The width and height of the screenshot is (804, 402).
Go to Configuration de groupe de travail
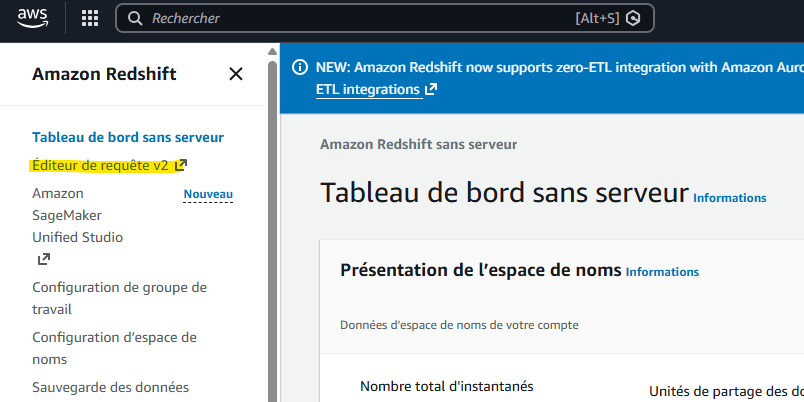point(119,298)
